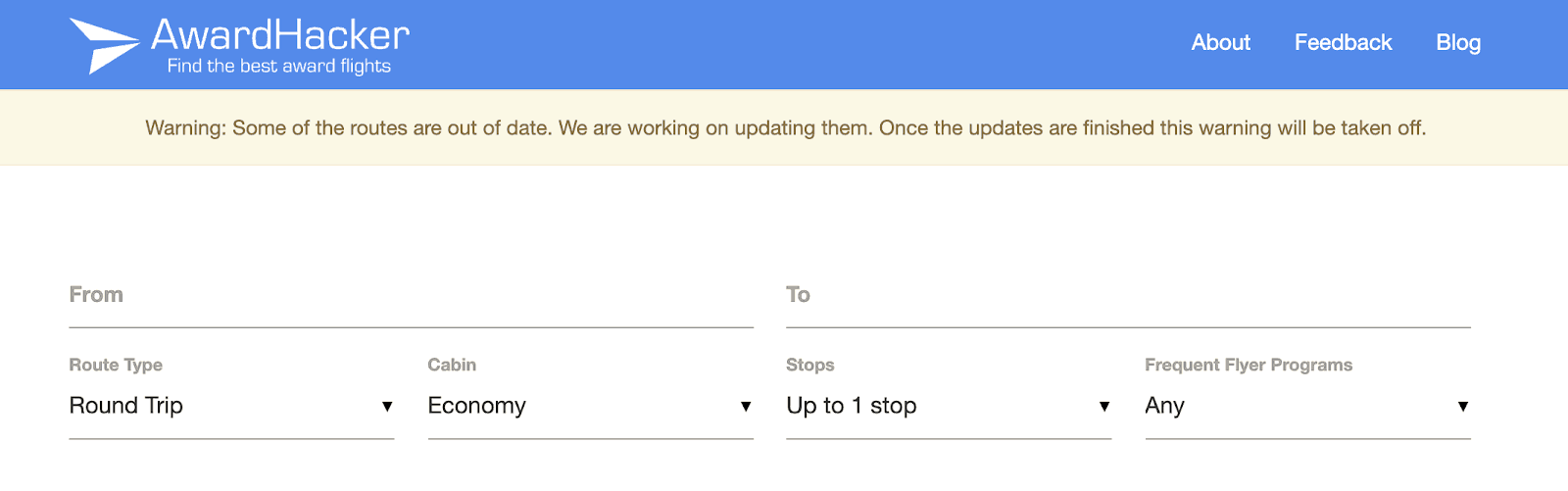Focus the From airport input field
Viewport: 1568px width, 491px height.
pyautogui.click(x=411, y=295)
